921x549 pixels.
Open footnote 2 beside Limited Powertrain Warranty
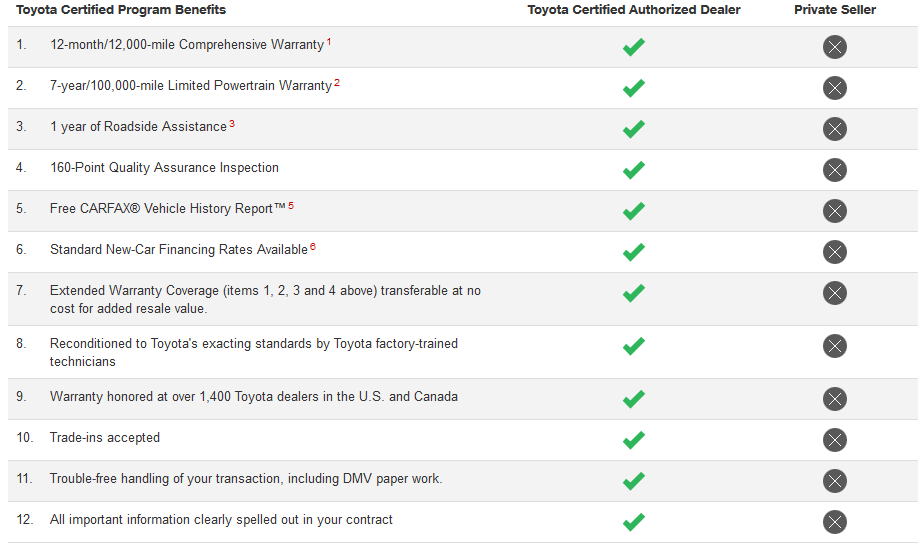337,83
